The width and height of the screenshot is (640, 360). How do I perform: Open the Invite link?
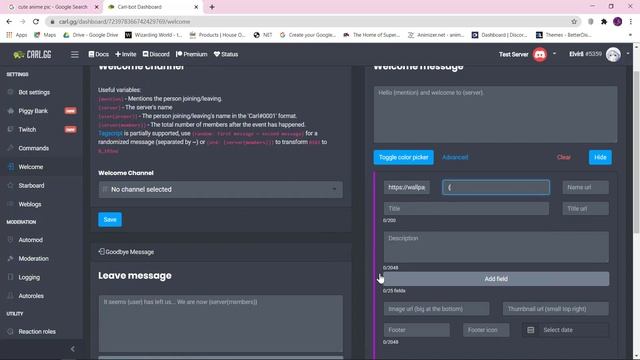click(x=125, y=54)
